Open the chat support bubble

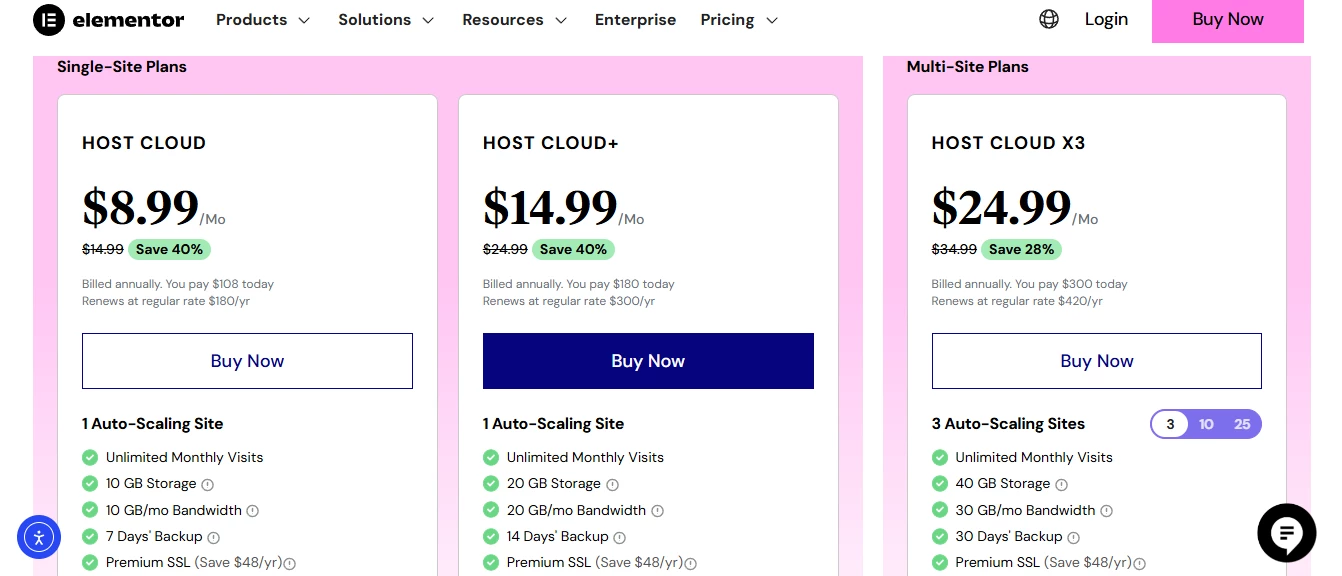tap(1286, 533)
